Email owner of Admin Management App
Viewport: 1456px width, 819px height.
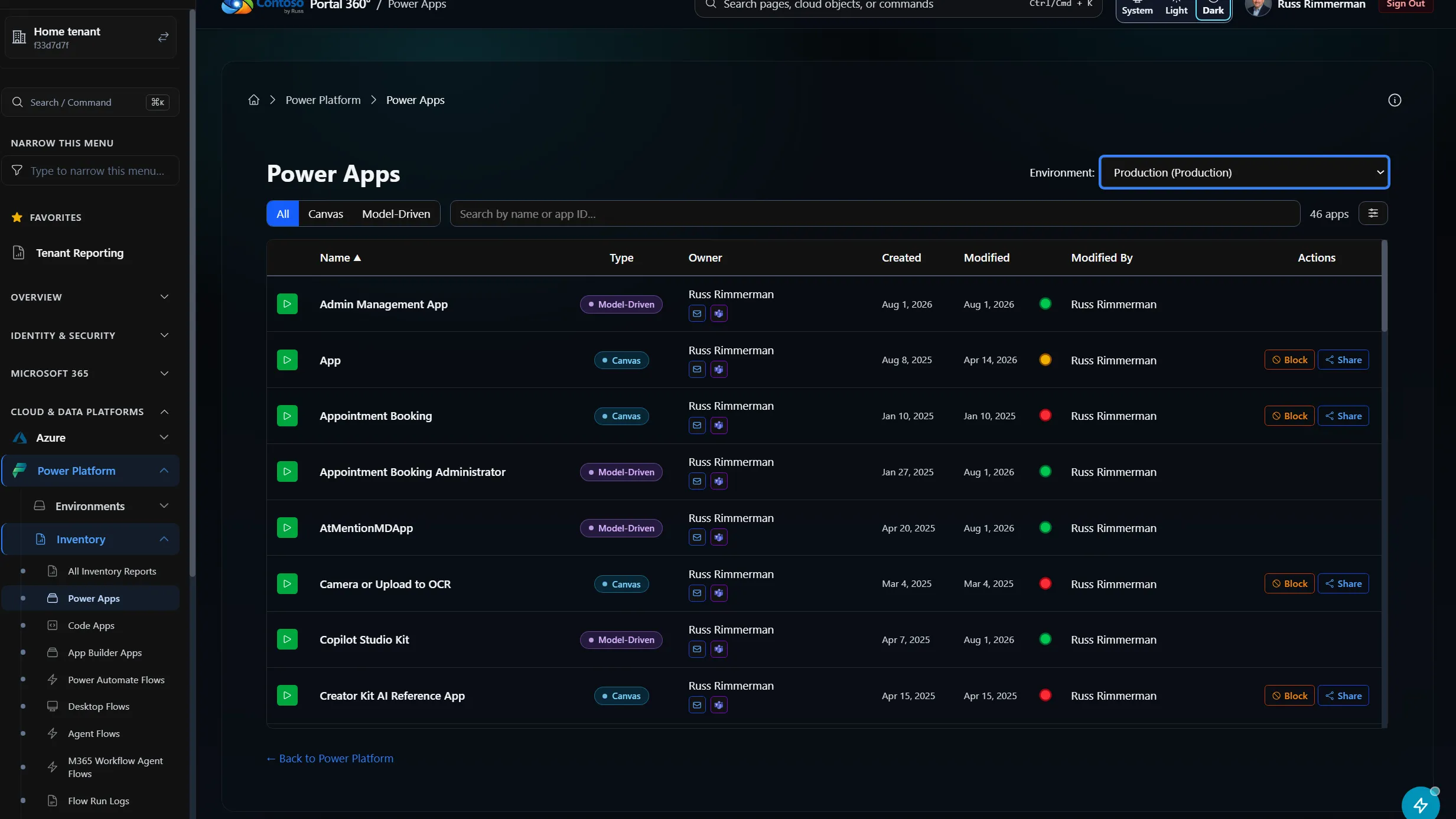[x=697, y=314]
